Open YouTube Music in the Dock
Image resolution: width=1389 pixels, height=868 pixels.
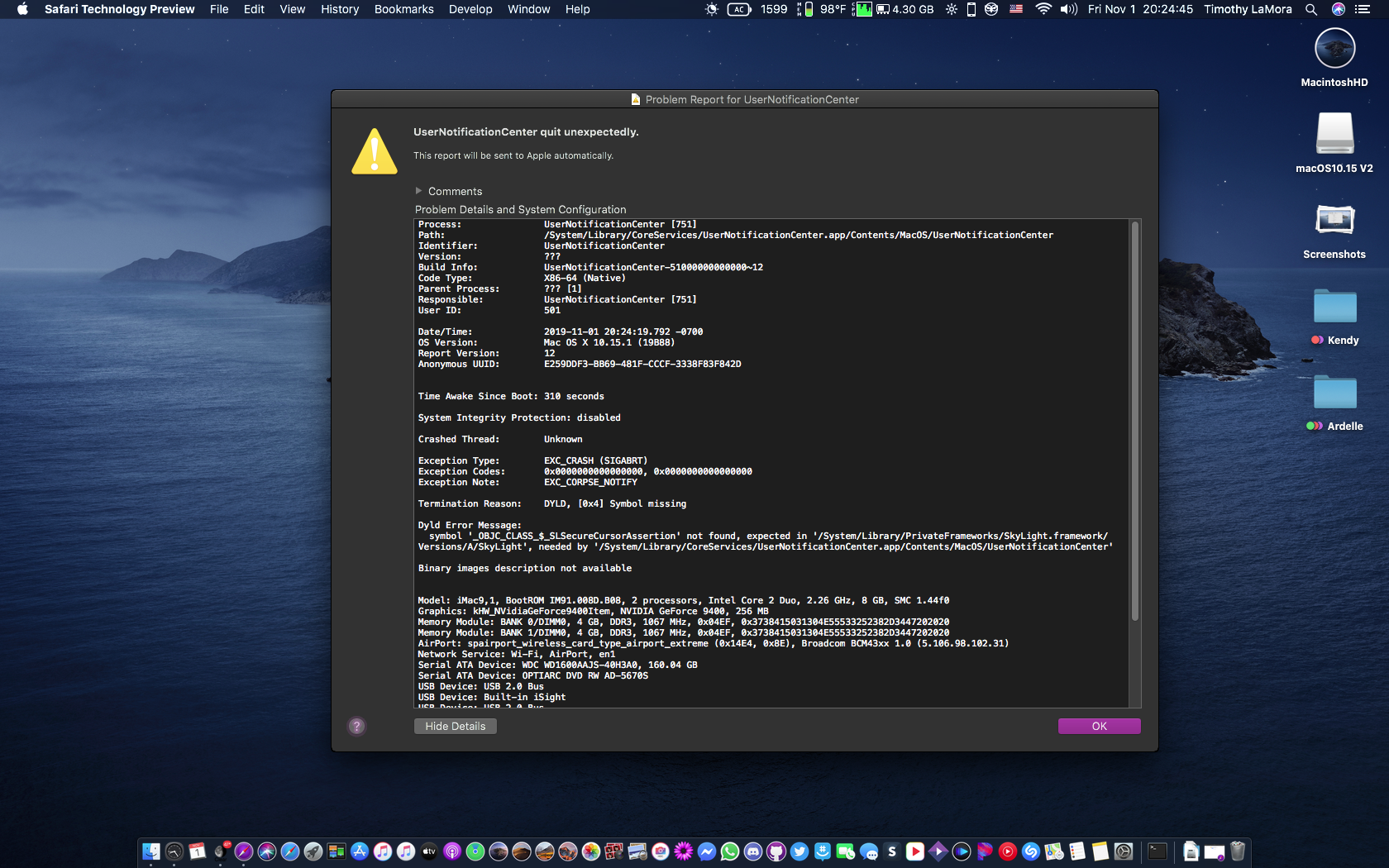point(1007,851)
